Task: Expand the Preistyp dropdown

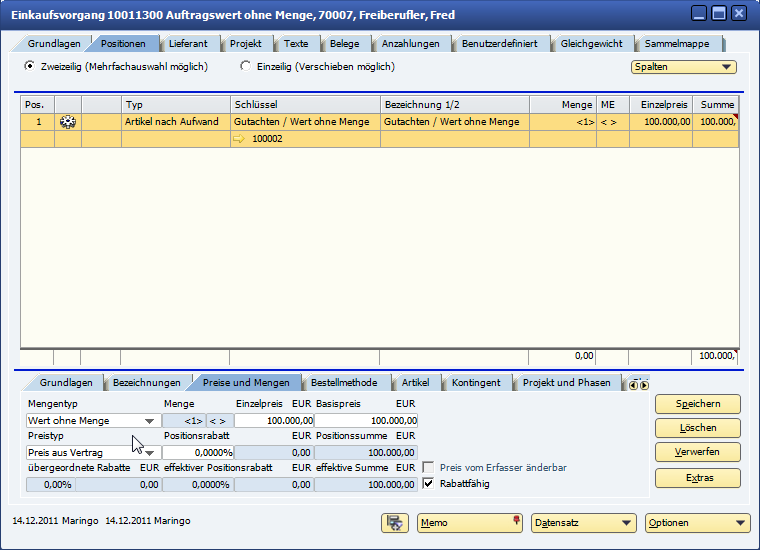Action: tap(149, 453)
